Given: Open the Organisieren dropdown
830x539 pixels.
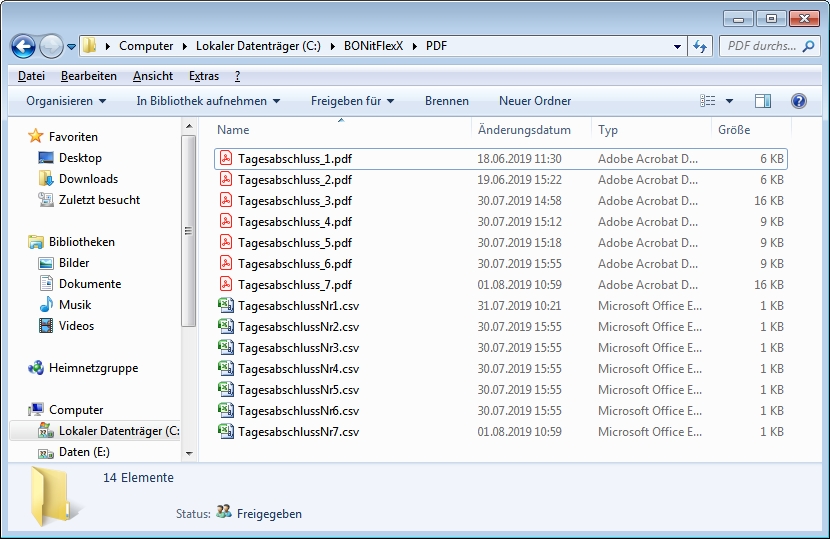Looking at the screenshot, I should (x=66, y=101).
